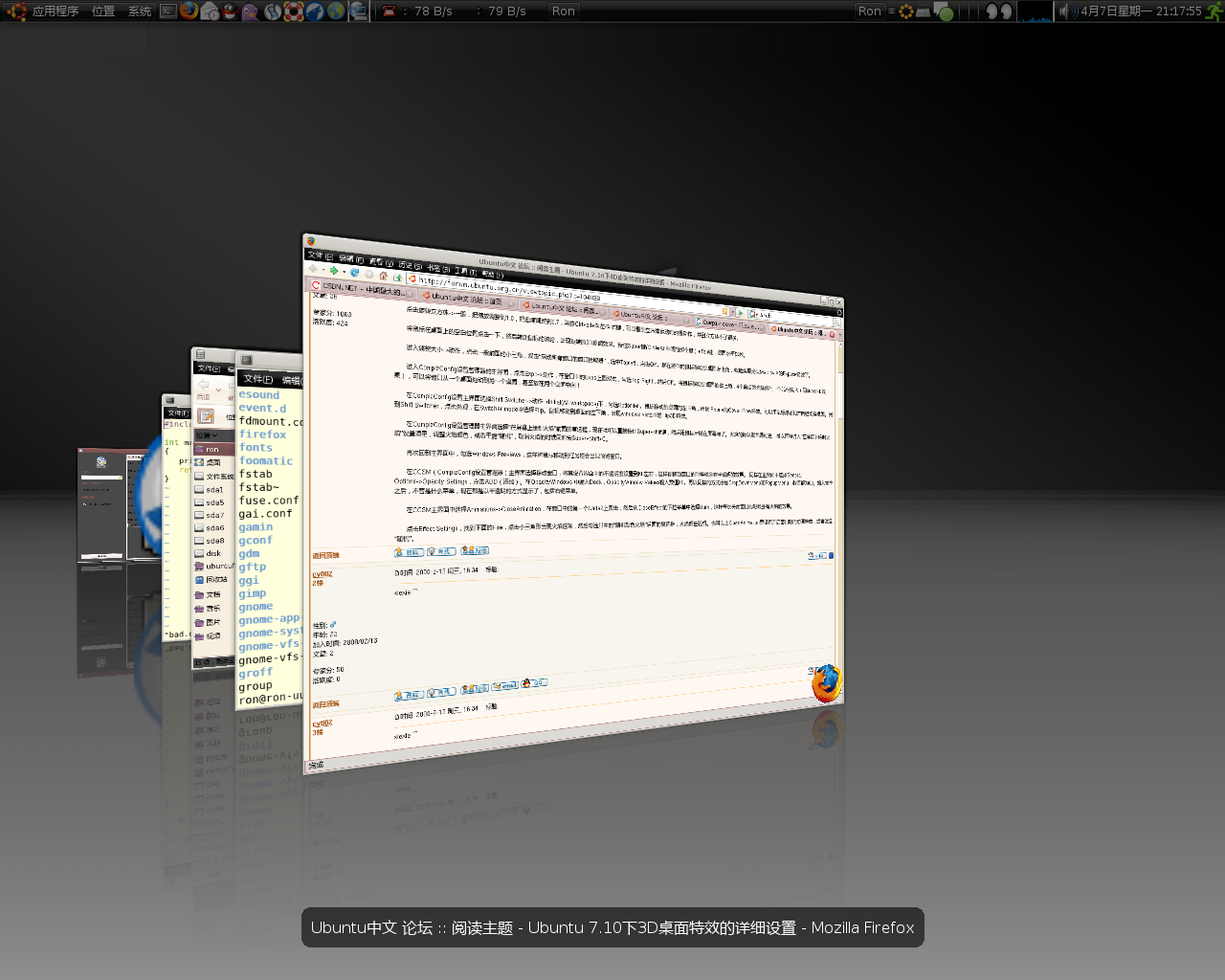Click 'fuse.conf' in the terminal listing
The width and height of the screenshot is (1225, 980).
pyautogui.click(x=269, y=501)
